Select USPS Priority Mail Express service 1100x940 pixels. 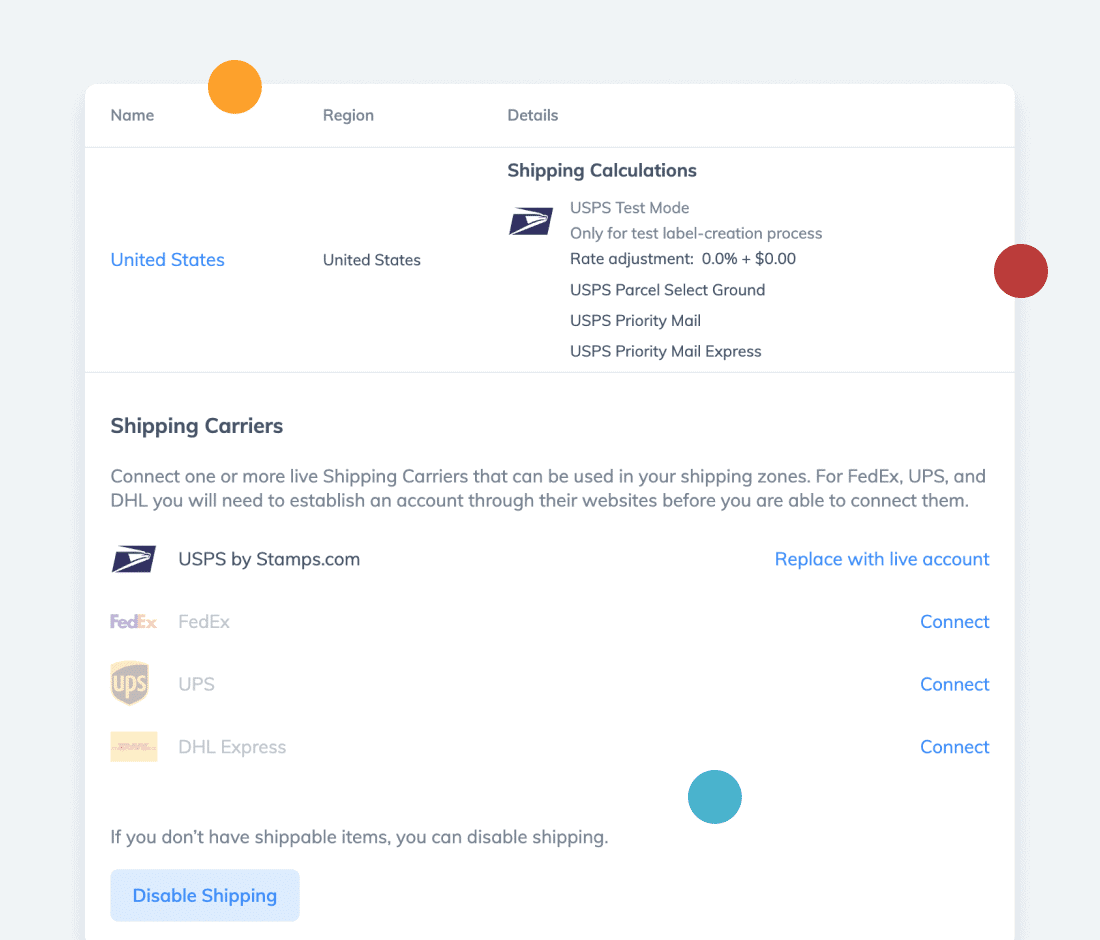(x=665, y=351)
